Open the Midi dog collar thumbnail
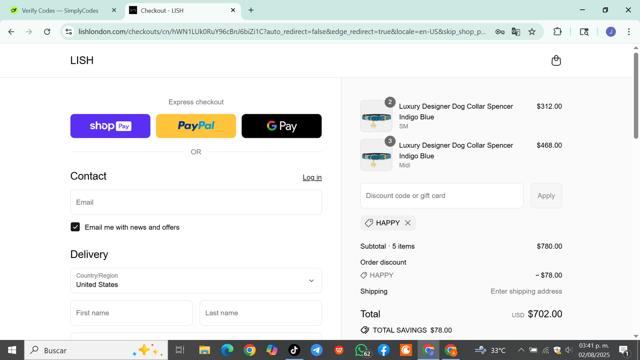 point(376,155)
